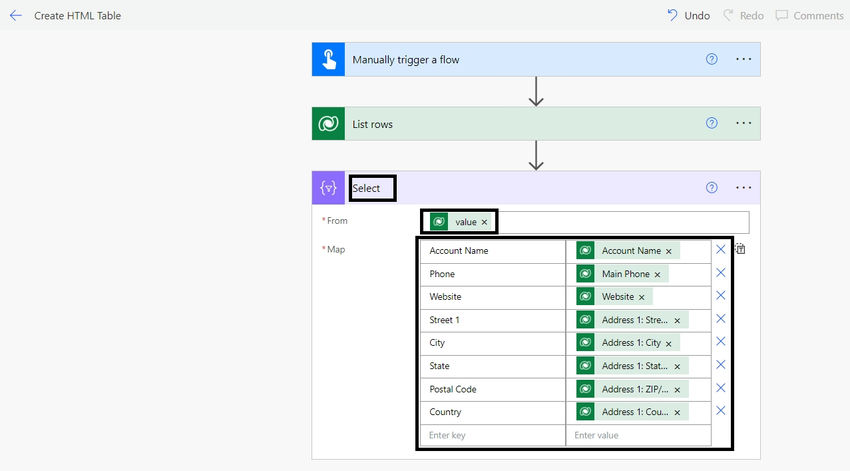Delete the Country map row
Screen dimensions: 850x471
(720, 411)
